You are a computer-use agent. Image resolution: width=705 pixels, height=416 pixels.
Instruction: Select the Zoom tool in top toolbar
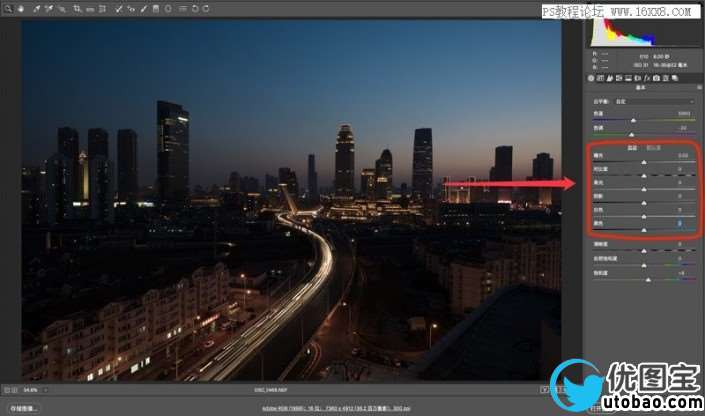coord(8,8)
